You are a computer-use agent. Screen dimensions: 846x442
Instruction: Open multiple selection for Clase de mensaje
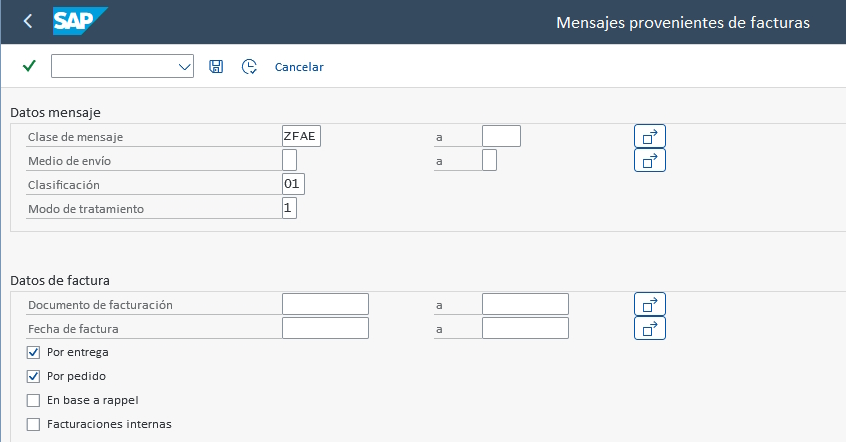click(650, 136)
